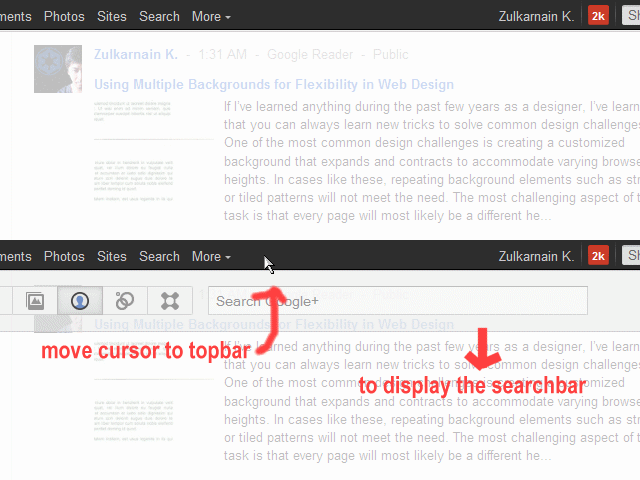Open article preview thumbnail in the first post
The image size is (640, 480).
[x=154, y=151]
